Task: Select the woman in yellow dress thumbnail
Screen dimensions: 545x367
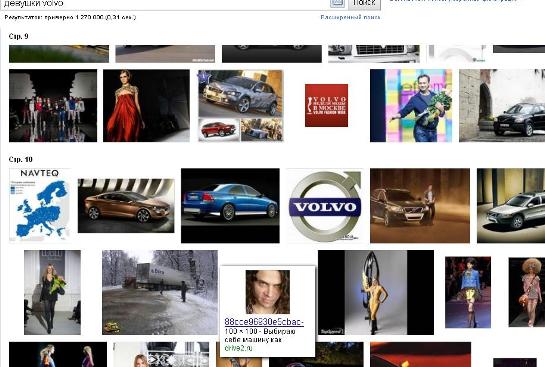Action: pyautogui.click(x=376, y=292)
